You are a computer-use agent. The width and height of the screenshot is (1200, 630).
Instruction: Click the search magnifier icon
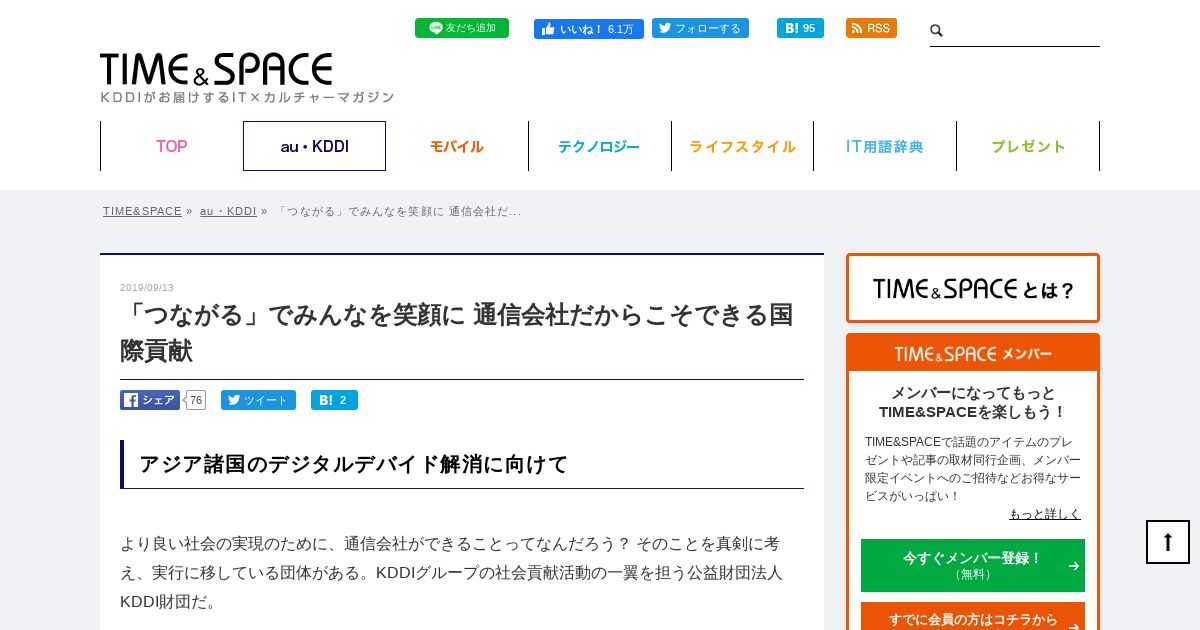pyautogui.click(x=937, y=31)
